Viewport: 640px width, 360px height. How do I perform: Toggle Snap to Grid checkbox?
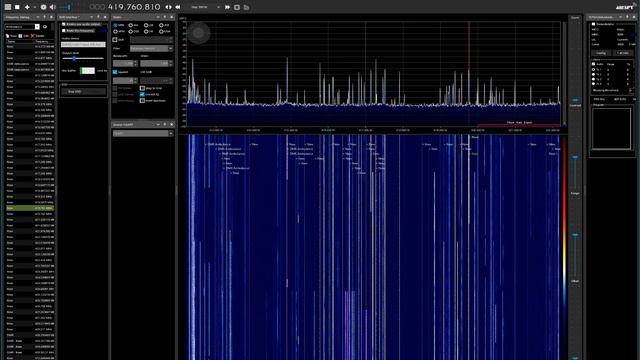(x=142, y=88)
